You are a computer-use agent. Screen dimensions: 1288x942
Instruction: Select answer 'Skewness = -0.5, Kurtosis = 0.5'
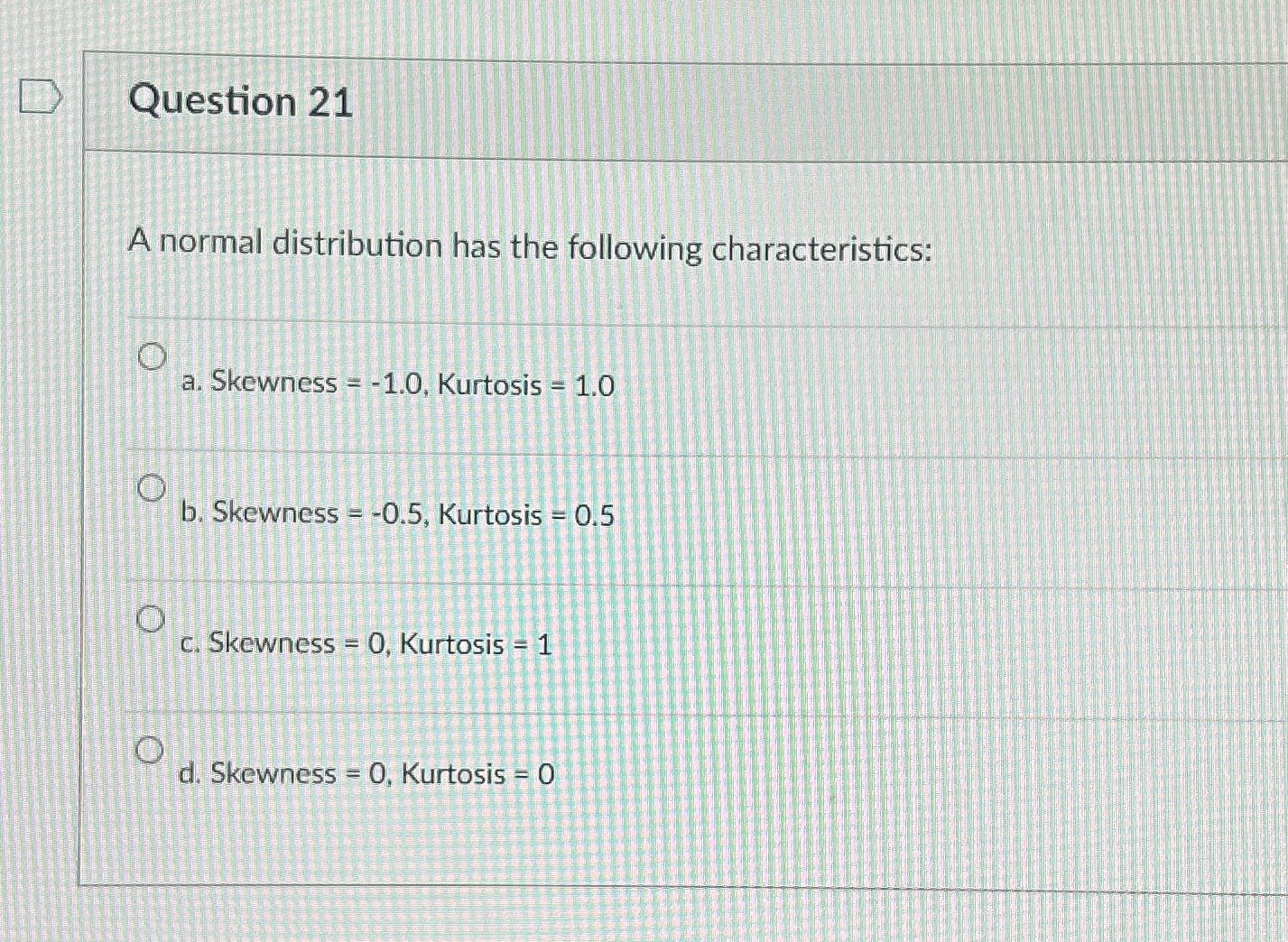click(395, 514)
